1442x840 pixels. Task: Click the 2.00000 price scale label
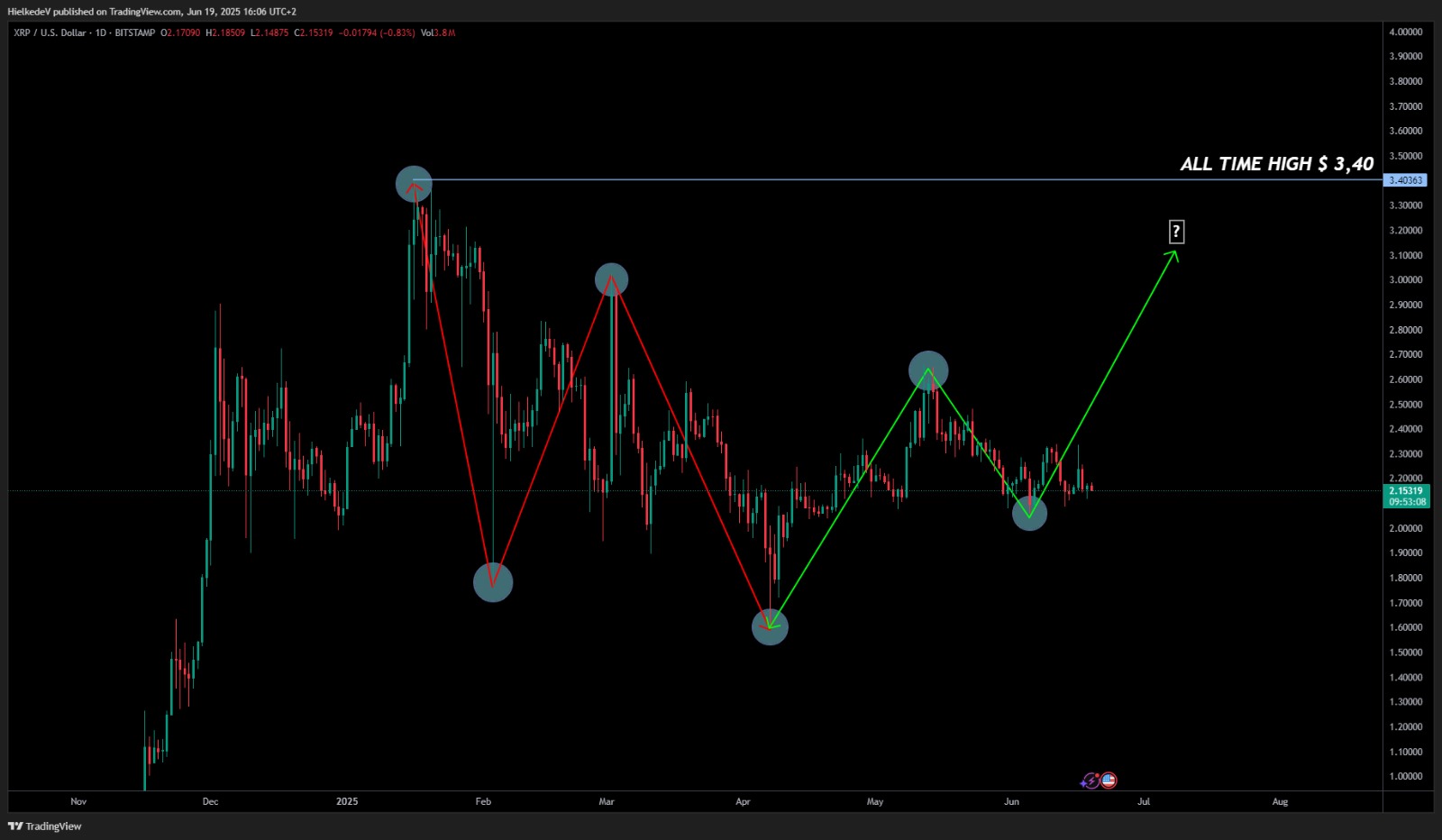[1406, 528]
